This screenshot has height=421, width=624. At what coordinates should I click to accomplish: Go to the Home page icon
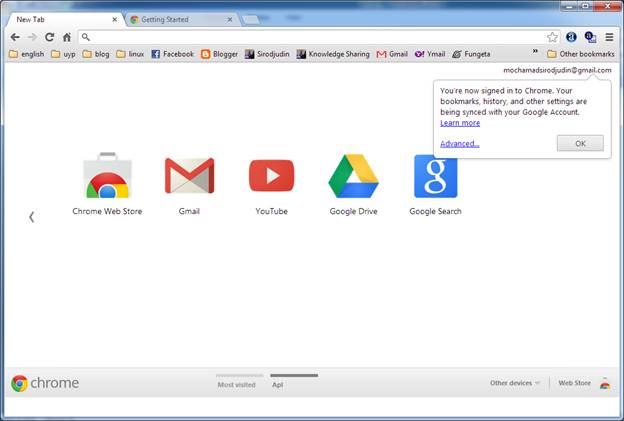pyautogui.click(x=67, y=37)
